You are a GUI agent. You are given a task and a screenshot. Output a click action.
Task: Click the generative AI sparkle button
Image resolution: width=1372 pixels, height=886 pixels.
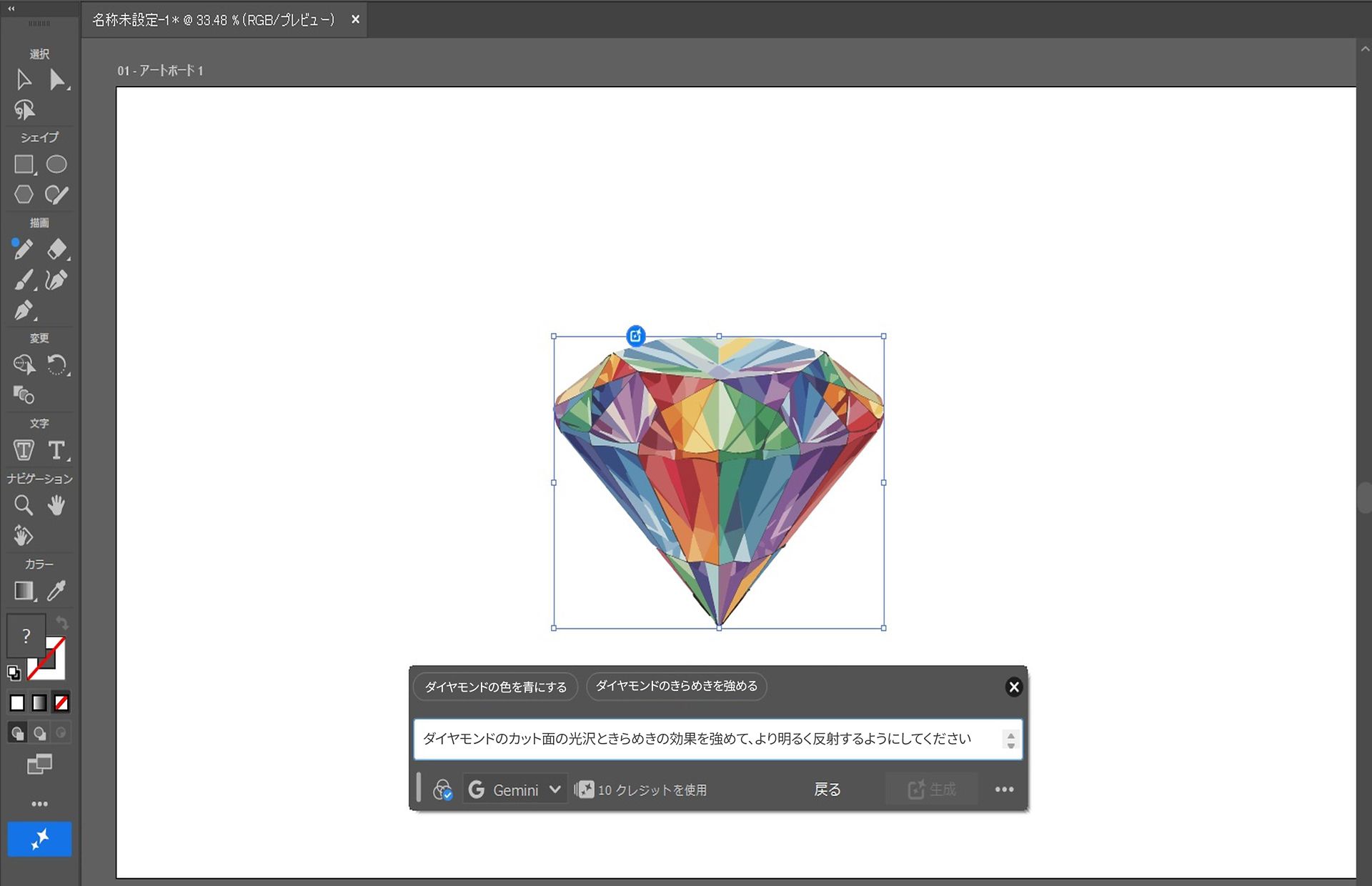point(39,839)
